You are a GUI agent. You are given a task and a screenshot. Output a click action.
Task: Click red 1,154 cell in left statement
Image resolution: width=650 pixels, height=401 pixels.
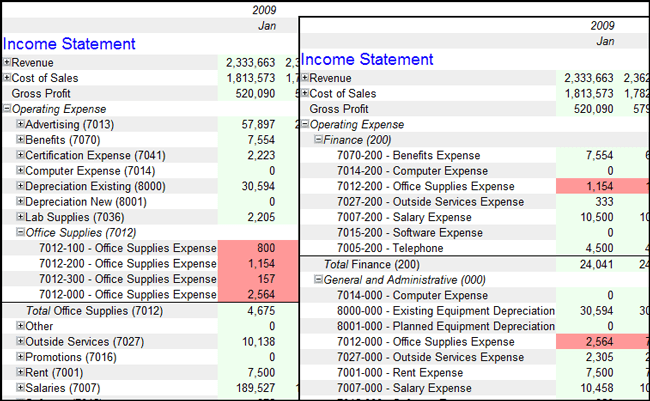click(x=258, y=264)
